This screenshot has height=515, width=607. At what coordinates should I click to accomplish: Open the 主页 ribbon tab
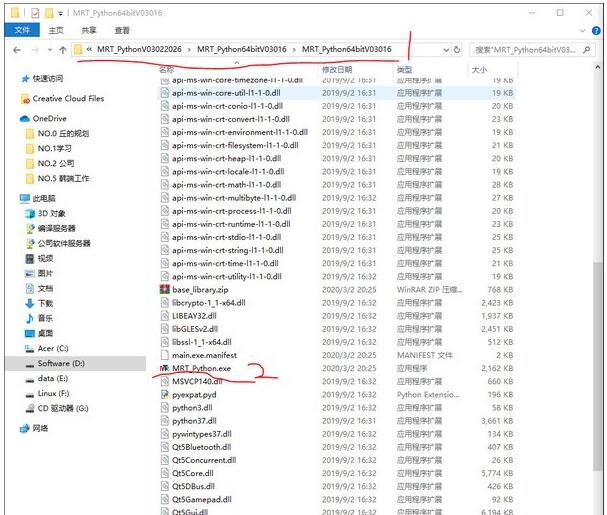[x=56, y=30]
